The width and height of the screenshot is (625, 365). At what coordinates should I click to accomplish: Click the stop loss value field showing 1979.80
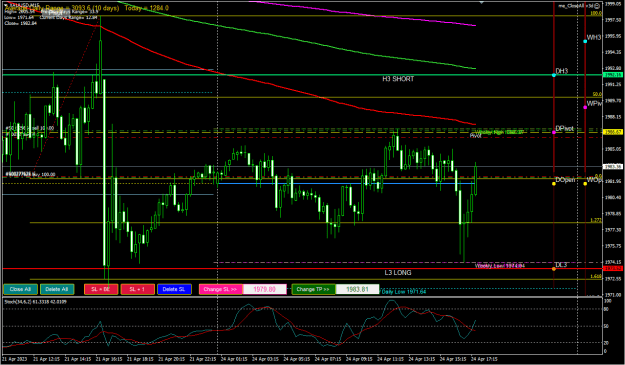point(265,289)
